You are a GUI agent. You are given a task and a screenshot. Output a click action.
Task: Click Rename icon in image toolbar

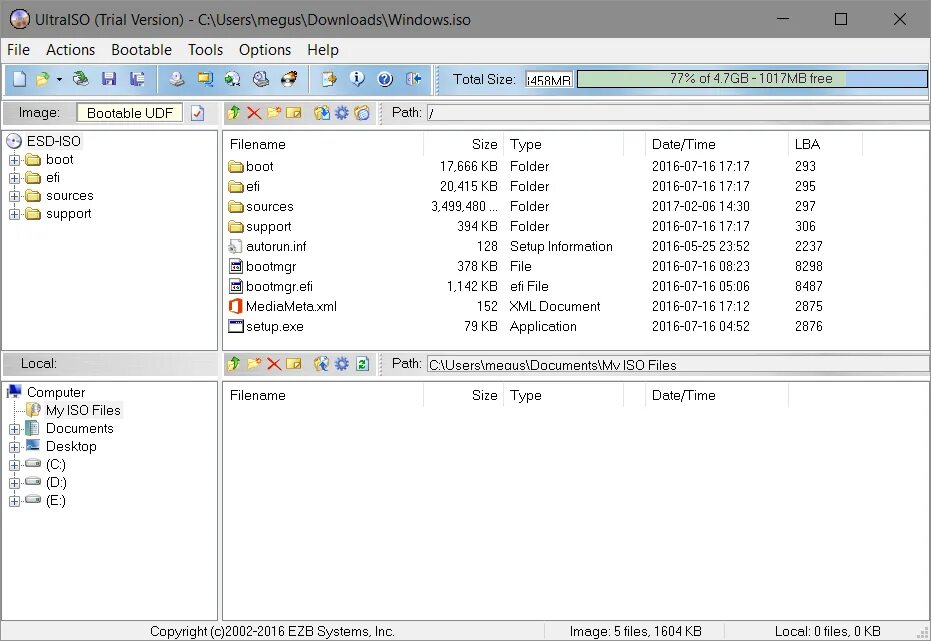click(x=294, y=113)
